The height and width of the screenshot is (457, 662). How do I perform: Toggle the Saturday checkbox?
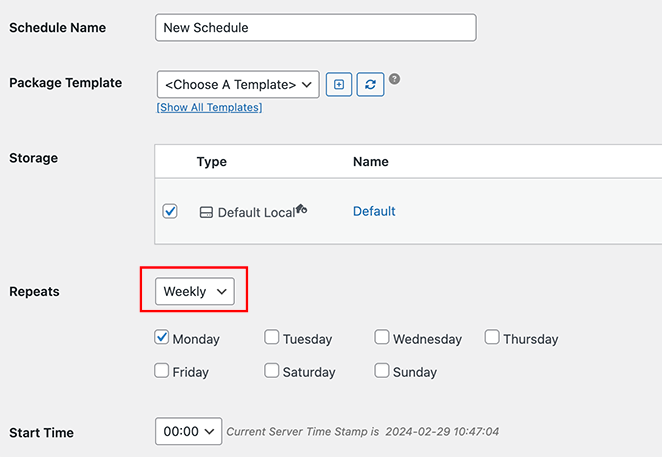click(272, 371)
